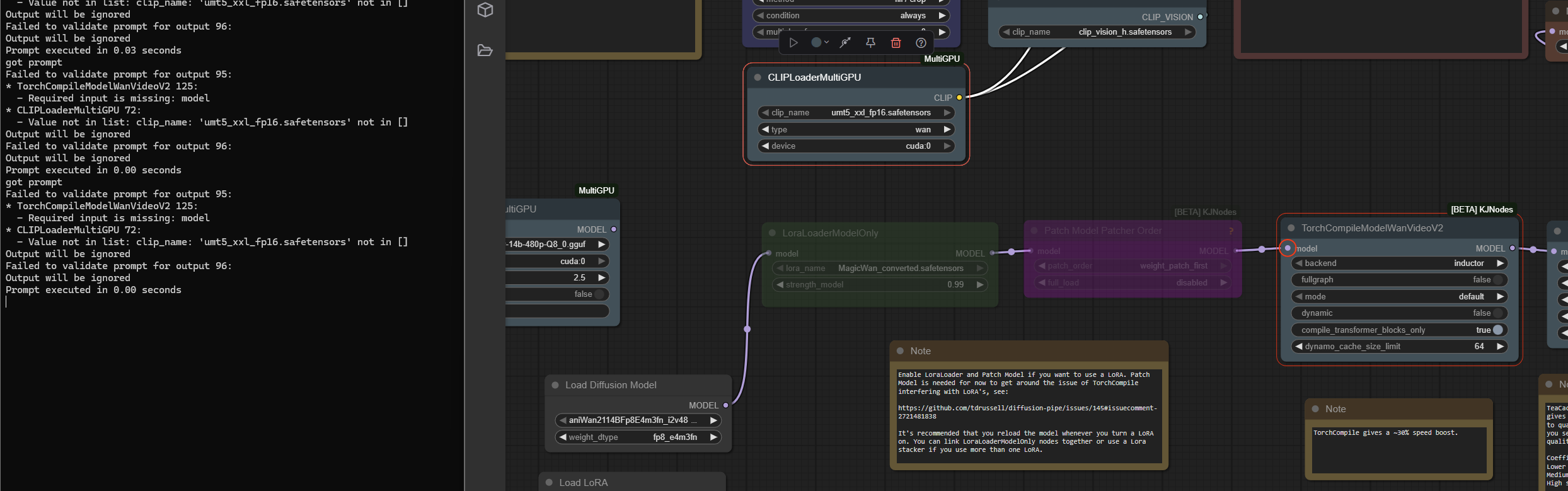The image size is (1568, 491).
Task: Click the link reroute dot between Lora and Patch nodes
Action: tap(1012, 252)
